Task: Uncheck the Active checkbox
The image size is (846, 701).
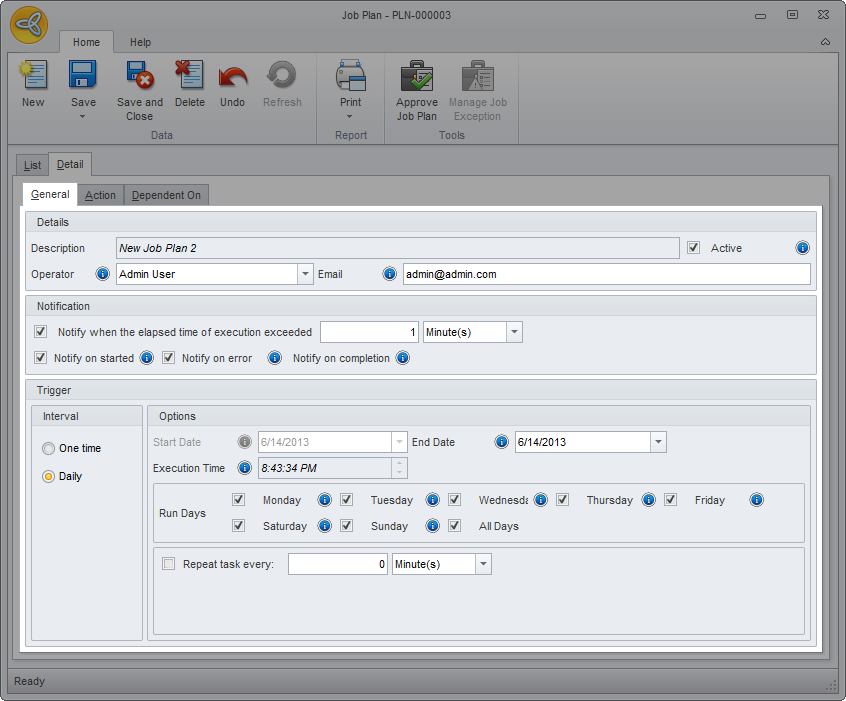Action: (693, 248)
